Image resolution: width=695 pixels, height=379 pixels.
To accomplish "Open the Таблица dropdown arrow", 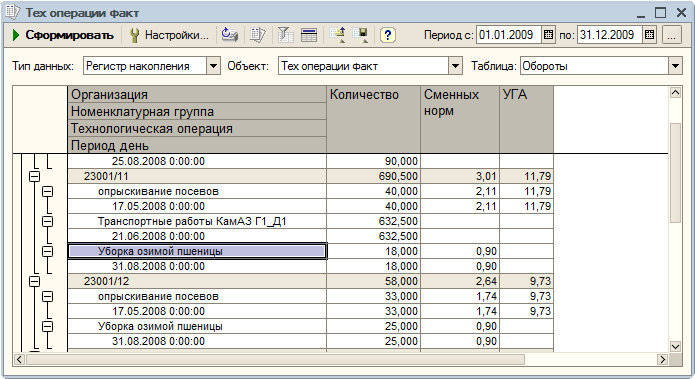I will coord(675,66).
